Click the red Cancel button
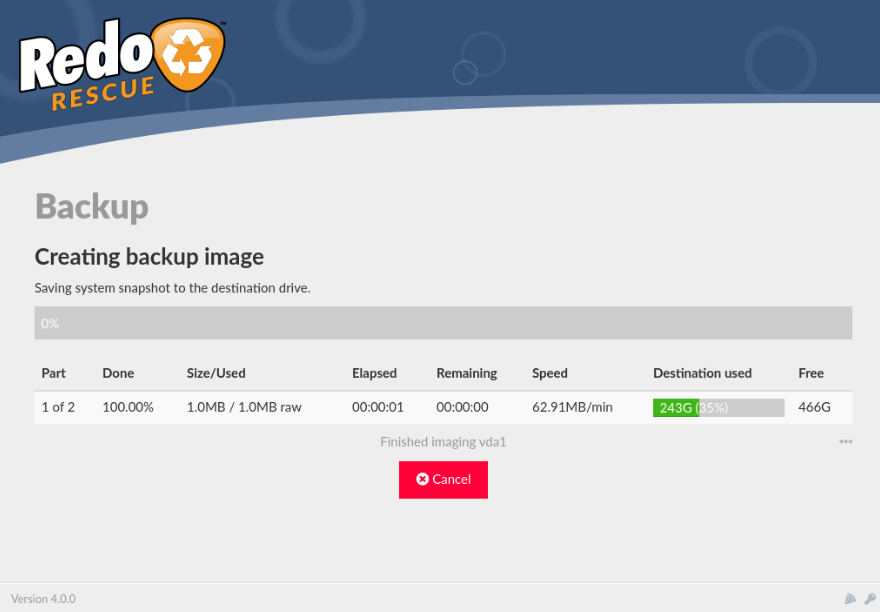 tap(443, 479)
